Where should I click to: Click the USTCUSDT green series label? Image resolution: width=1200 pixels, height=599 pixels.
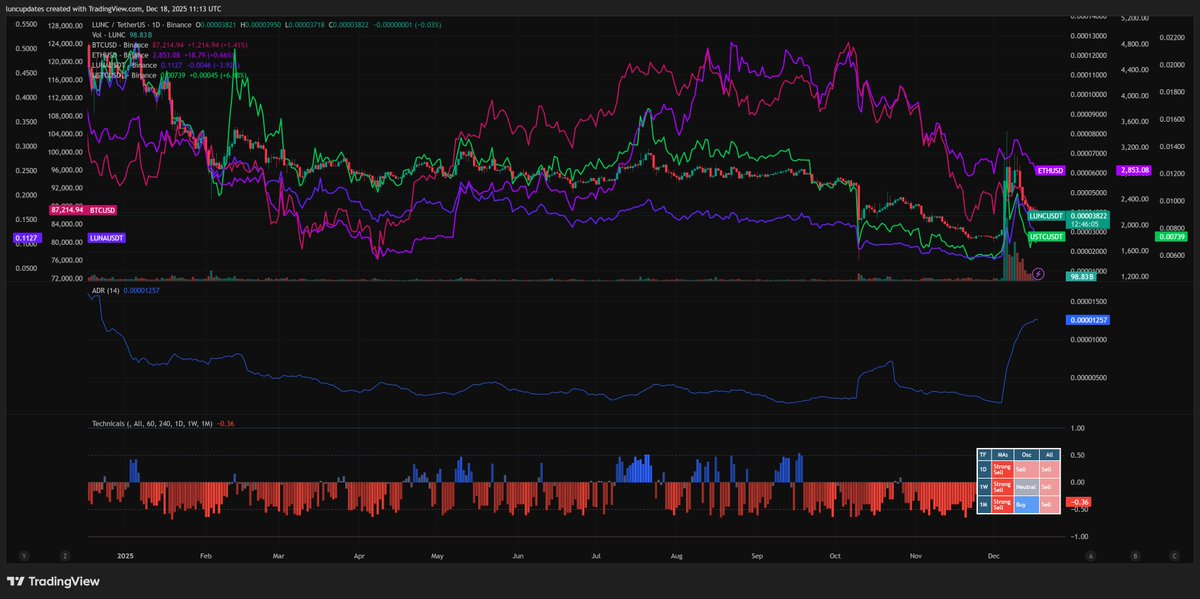[x=1047, y=236]
